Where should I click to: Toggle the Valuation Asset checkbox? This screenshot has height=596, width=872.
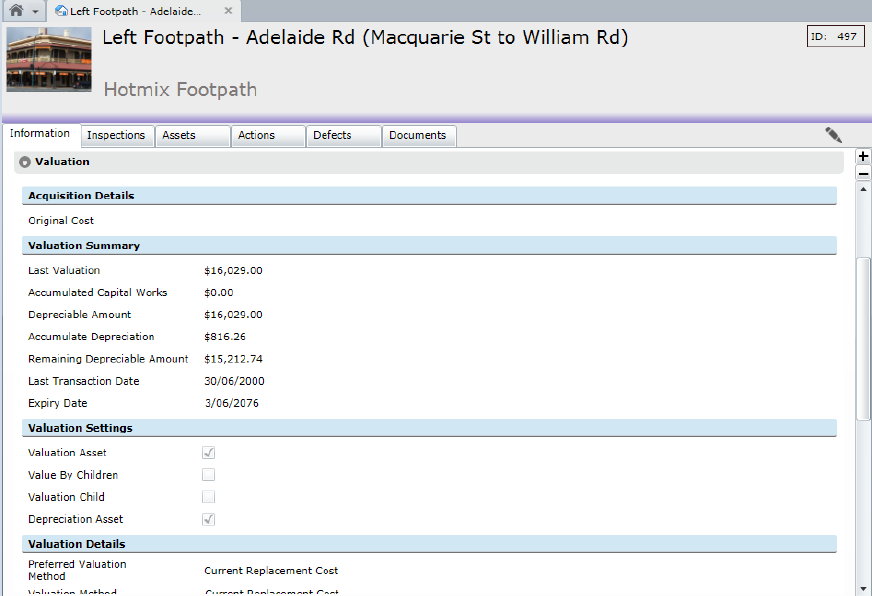point(209,453)
